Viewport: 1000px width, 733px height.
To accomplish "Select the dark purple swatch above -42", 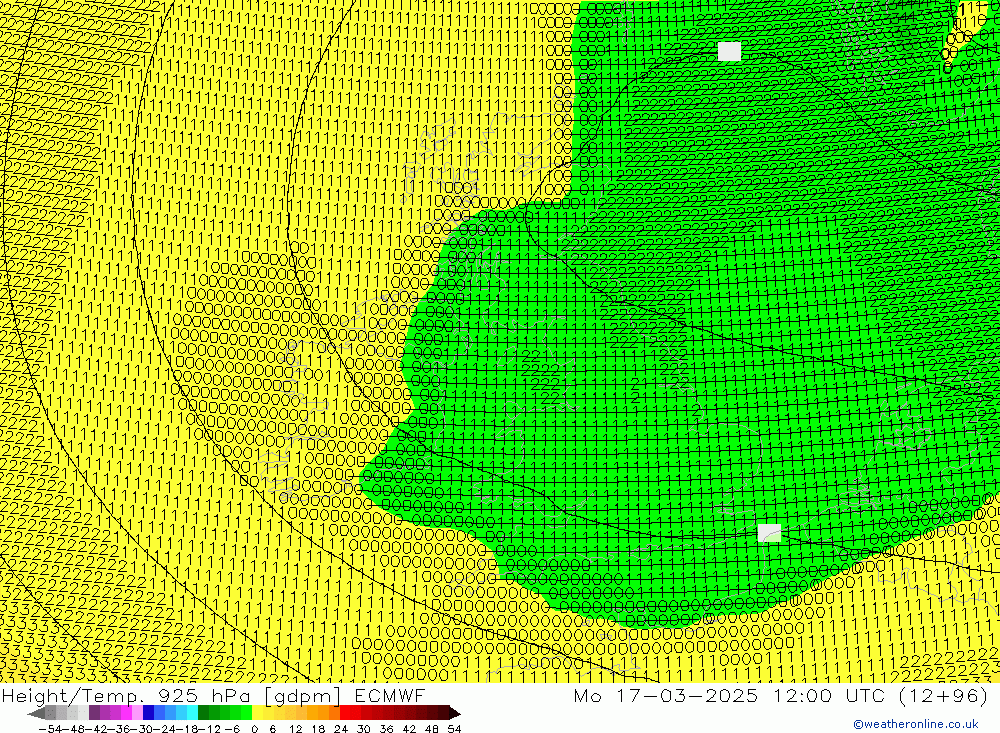I will pyautogui.click(x=94, y=713).
